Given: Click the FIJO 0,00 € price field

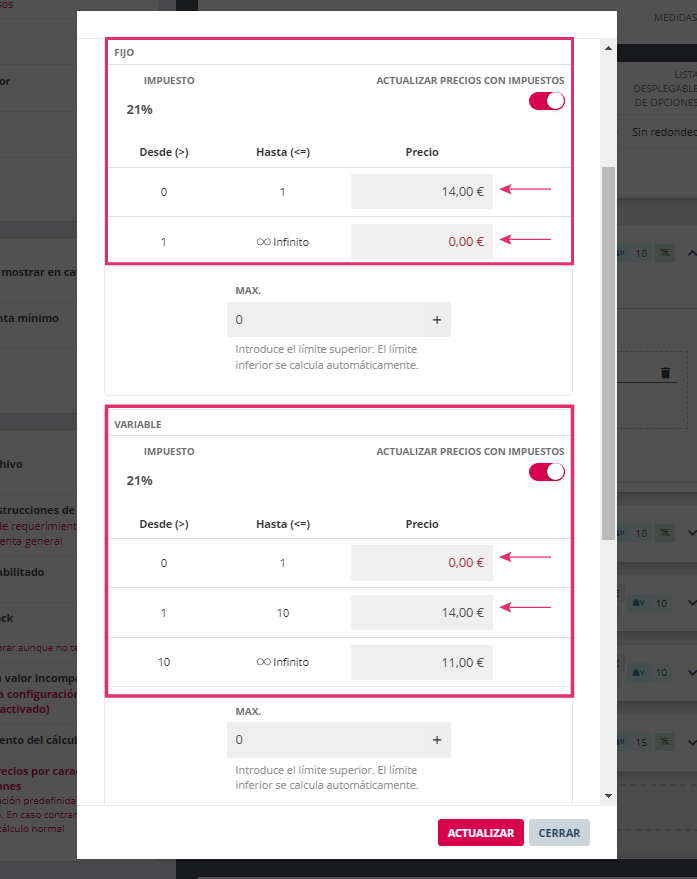Looking at the screenshot, I should click(421, 241).
